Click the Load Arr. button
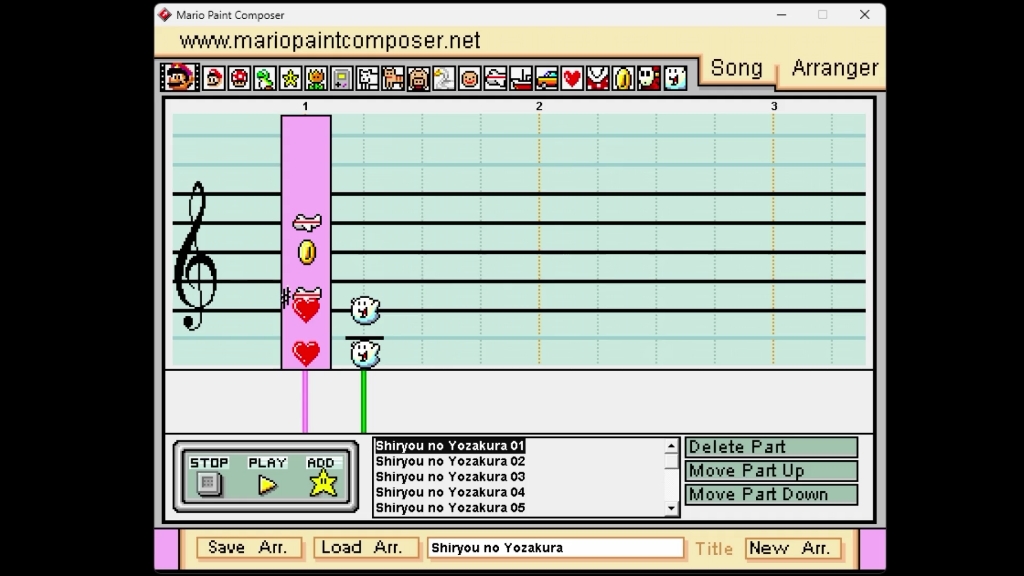1024x576 pixels. pyautogui.click(x=364, y=547)
